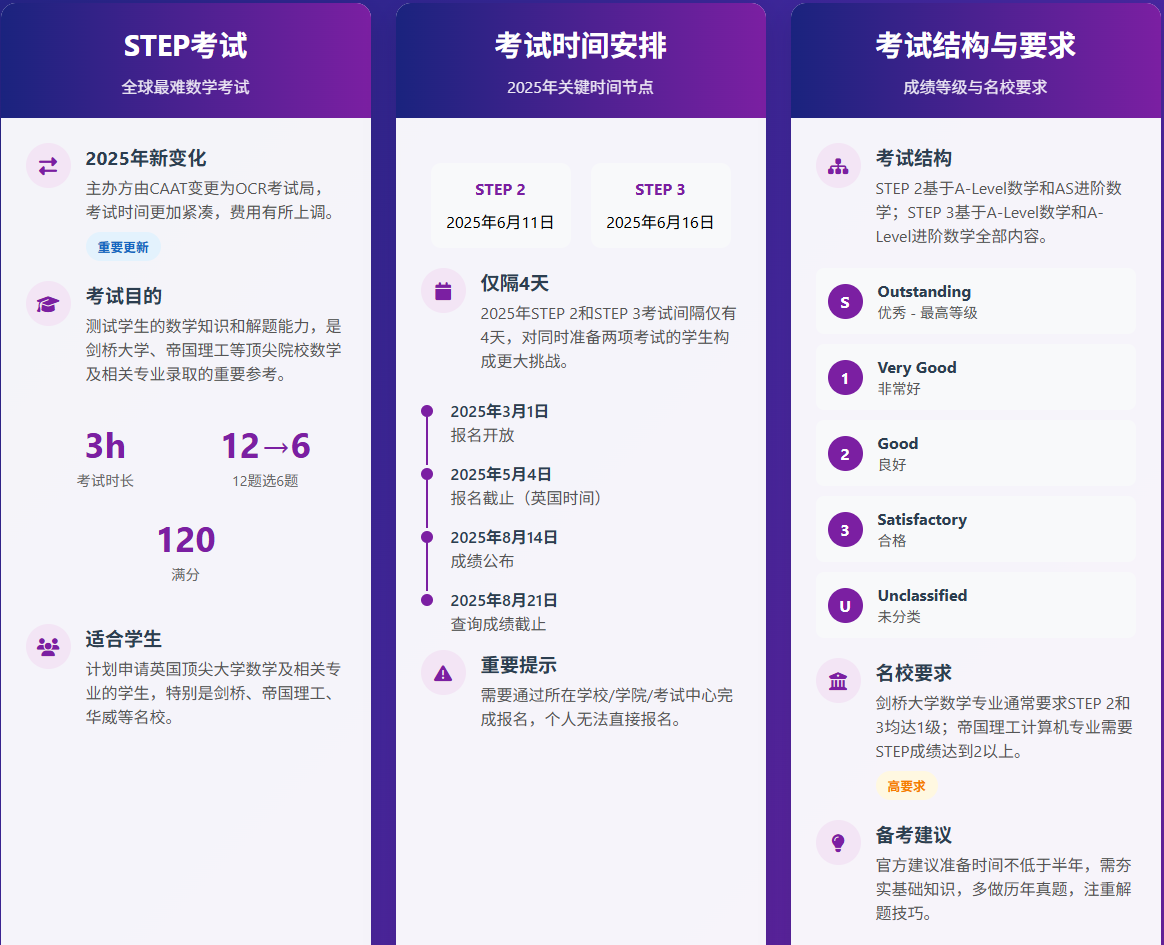Click the 满分 label

186,575
